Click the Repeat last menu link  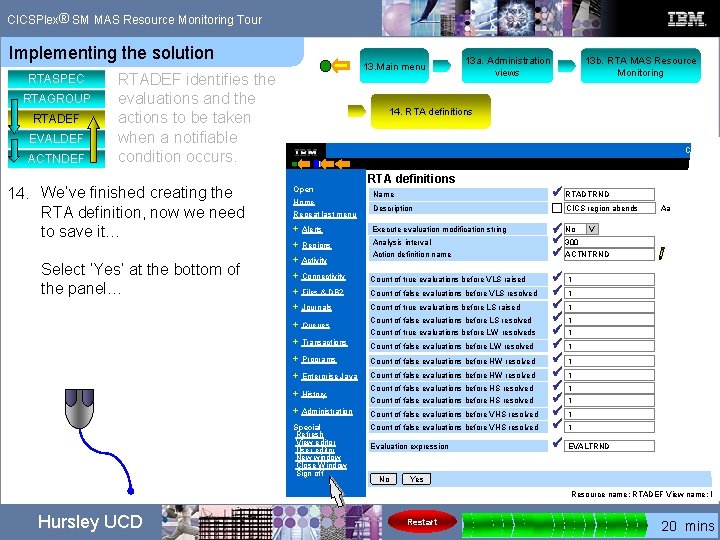tap(325, 214)
